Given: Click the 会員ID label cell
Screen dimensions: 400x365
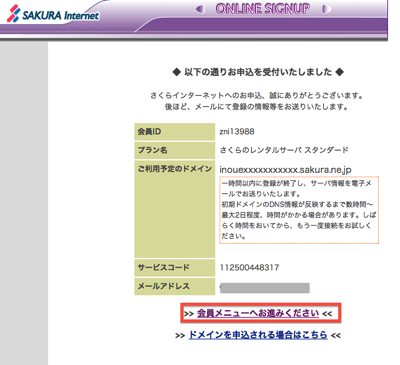Looking at the screenshot, I should [175, 132].
